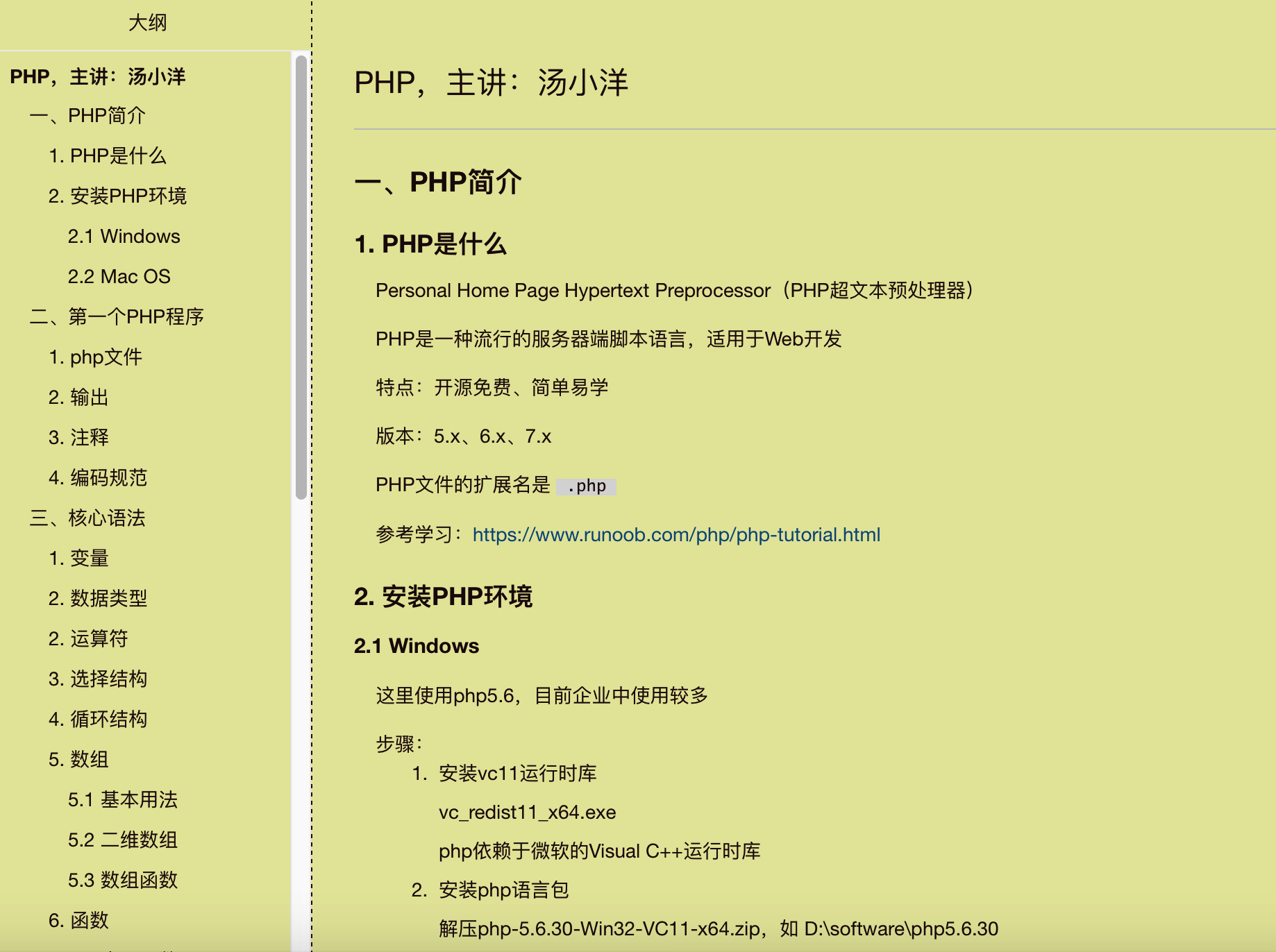Click the '步骤：' label
Viewport: 1276px width, 952px height.
pos(399,745)
